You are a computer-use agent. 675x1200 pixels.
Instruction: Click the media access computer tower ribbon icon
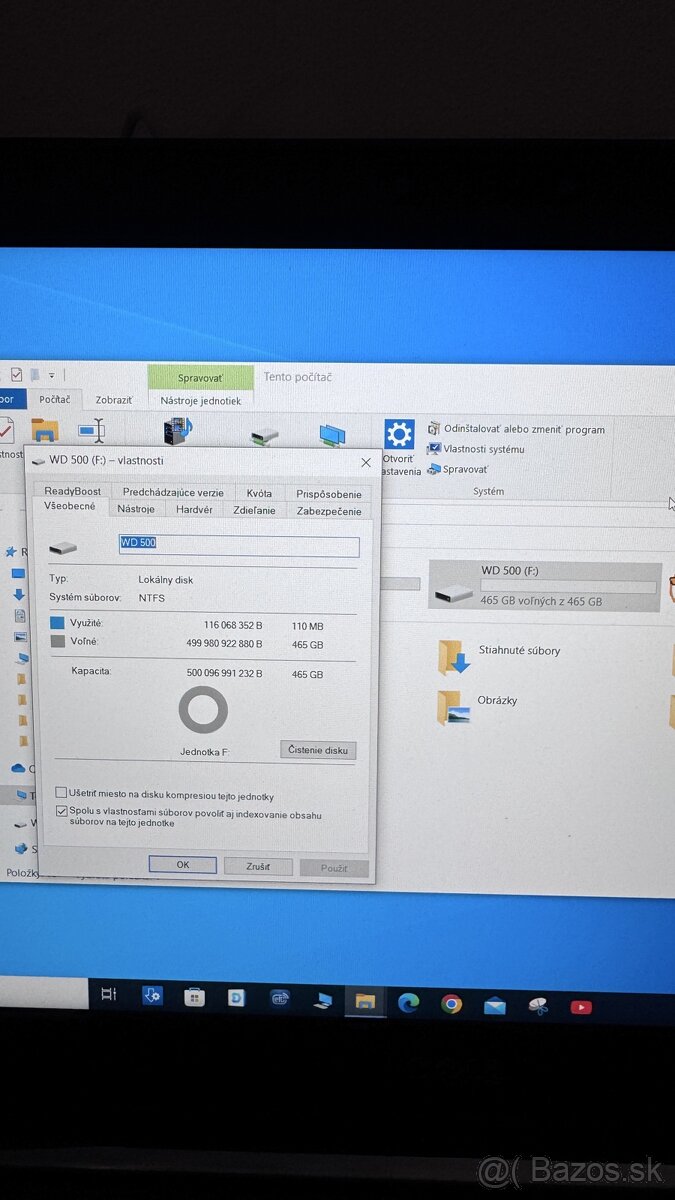(178, 431)
